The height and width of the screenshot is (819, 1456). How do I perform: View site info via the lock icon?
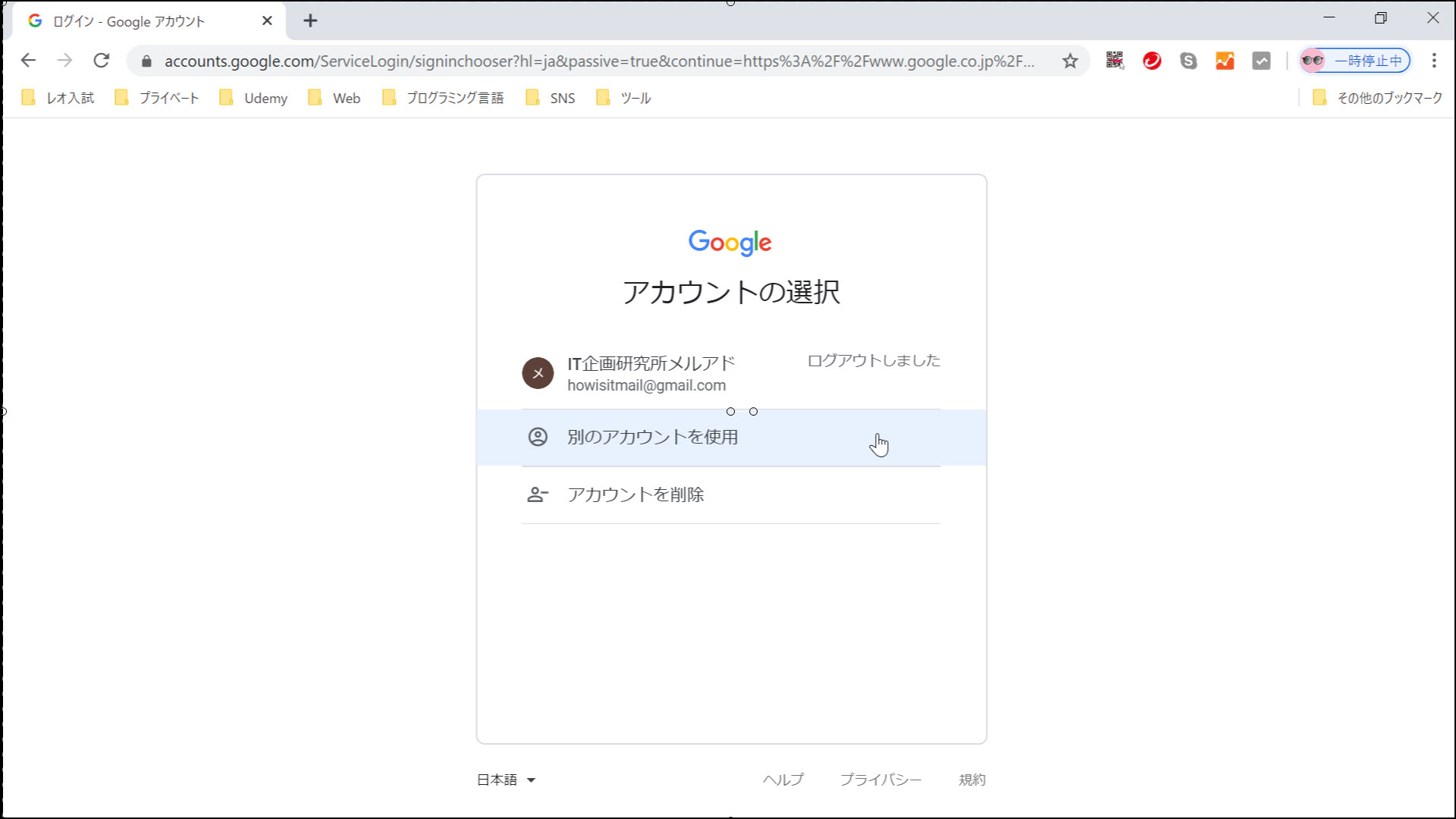point(147,61)
